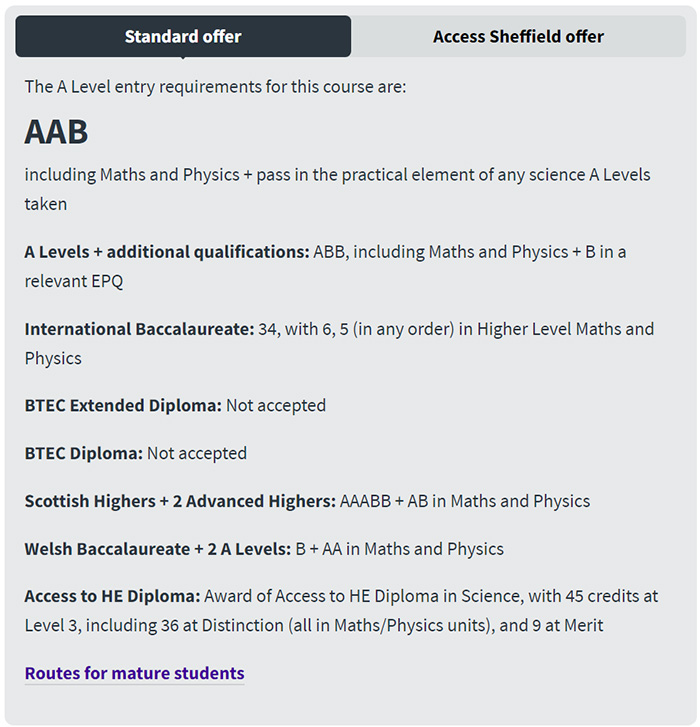Click the 'AAABB + AB in Maths and Physics' text

(465, 501)
